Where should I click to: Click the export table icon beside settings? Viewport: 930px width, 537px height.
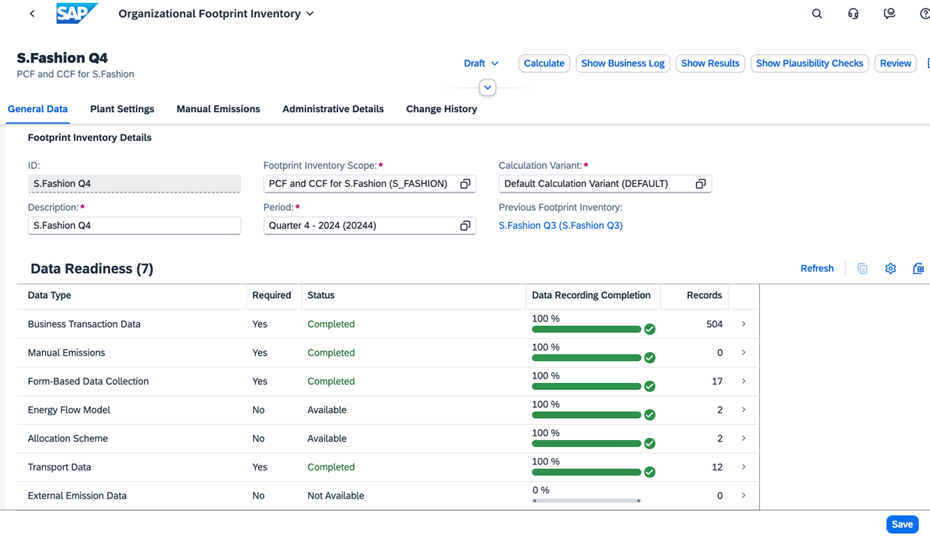pyautogui.click(x=918, y=269)
